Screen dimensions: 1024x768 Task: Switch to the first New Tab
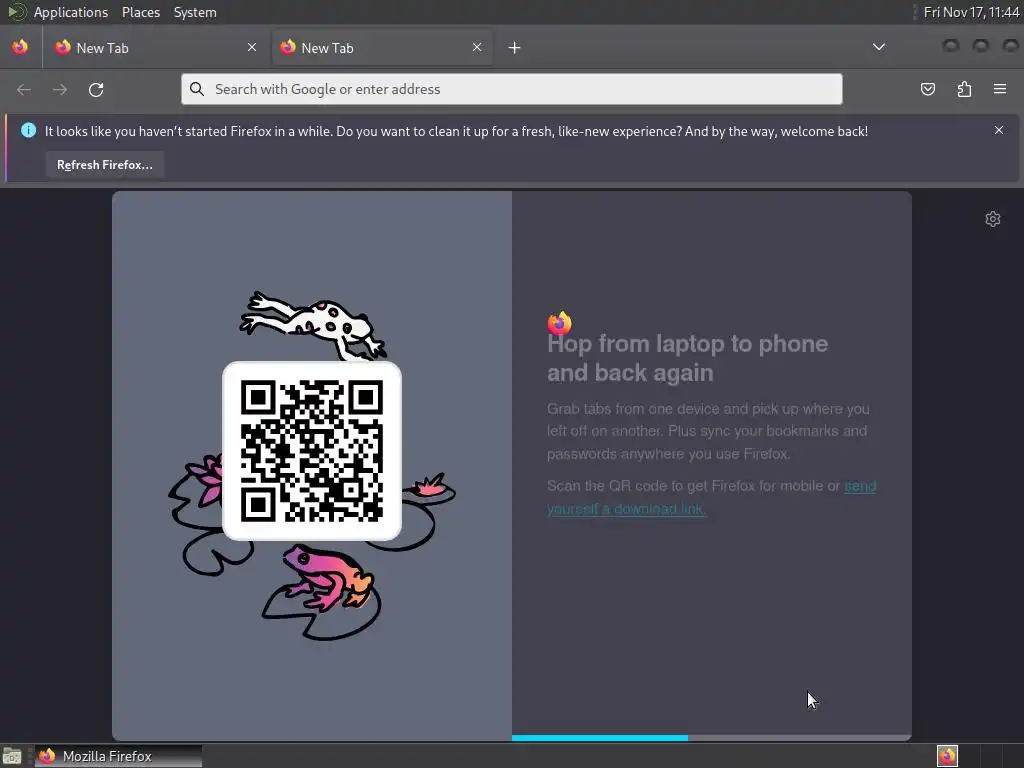pyautogui.click(x=157, y=48)
